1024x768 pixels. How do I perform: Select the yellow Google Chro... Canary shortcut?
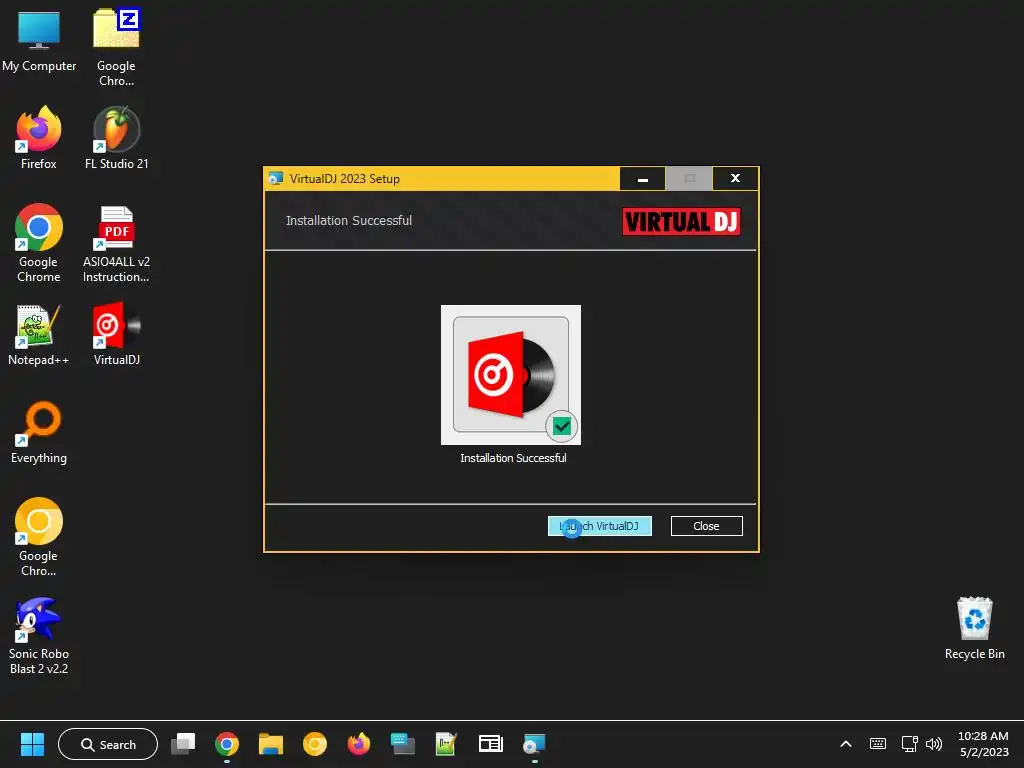[39, 537]
